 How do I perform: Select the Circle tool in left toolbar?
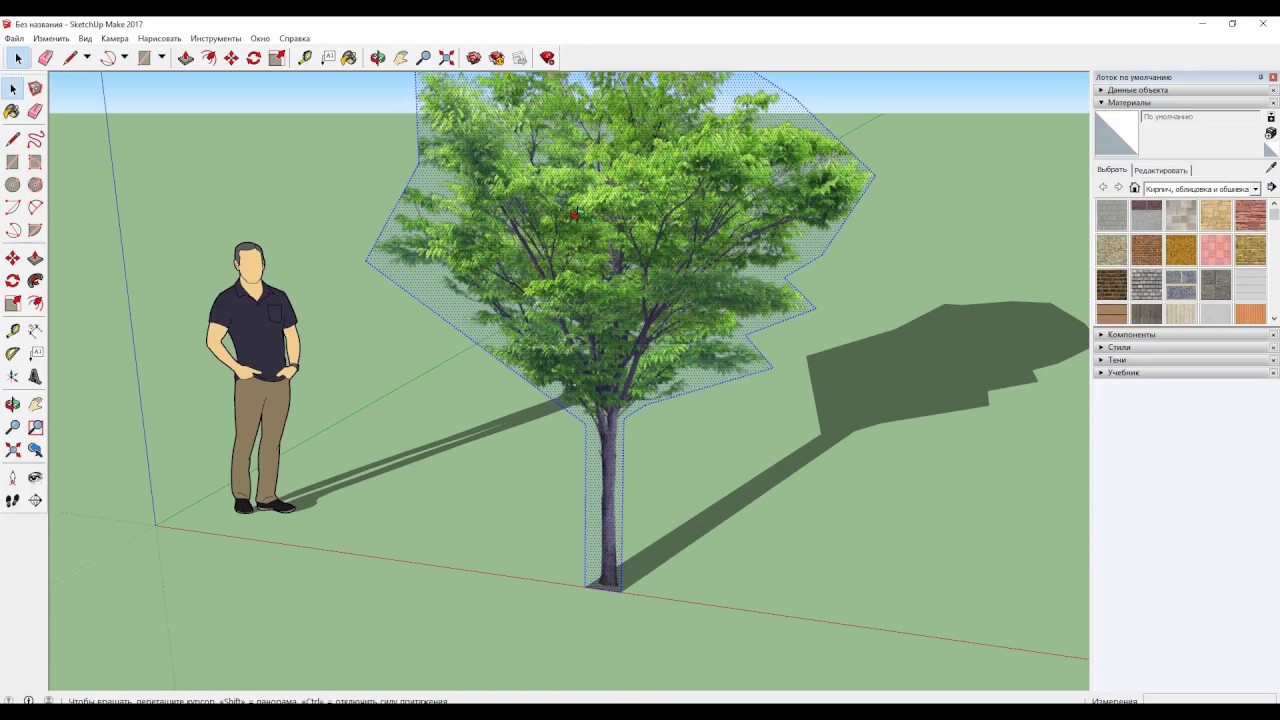pyautogui.click(x=13, y=185)
